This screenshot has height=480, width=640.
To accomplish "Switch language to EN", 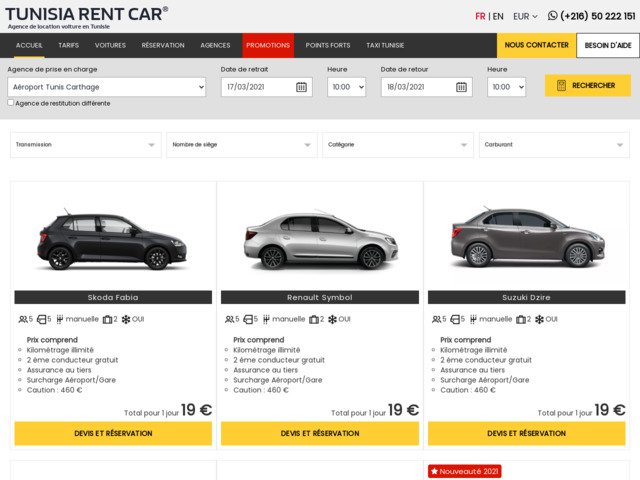I will coord(498,16).
